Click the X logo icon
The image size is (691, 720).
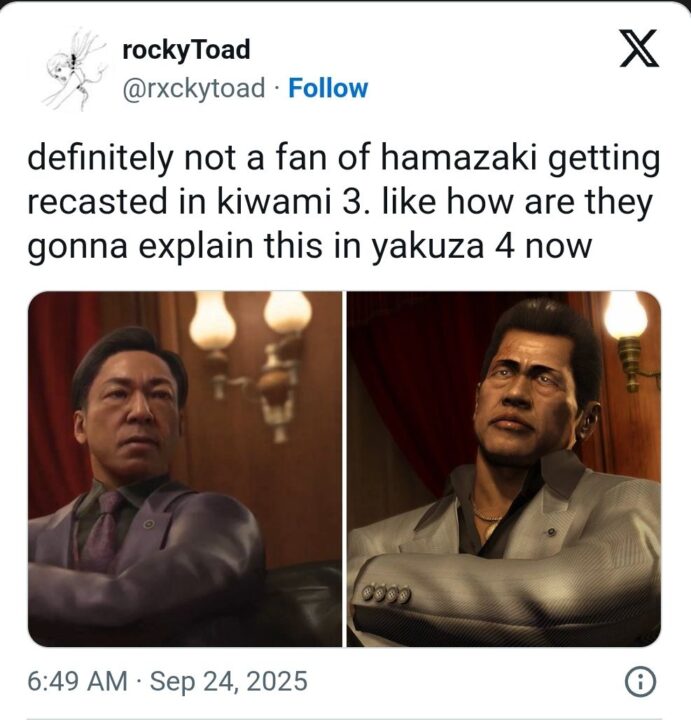pos(640,48)
